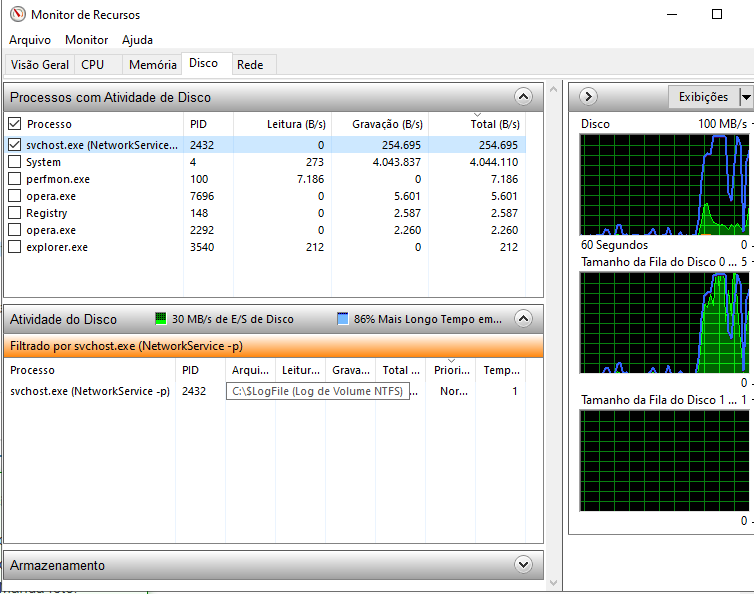Image resolution: width=754 pixels, height=594 pixels.
Task: Click the Disco 100 MB/s graph
Action: (664, 185)
